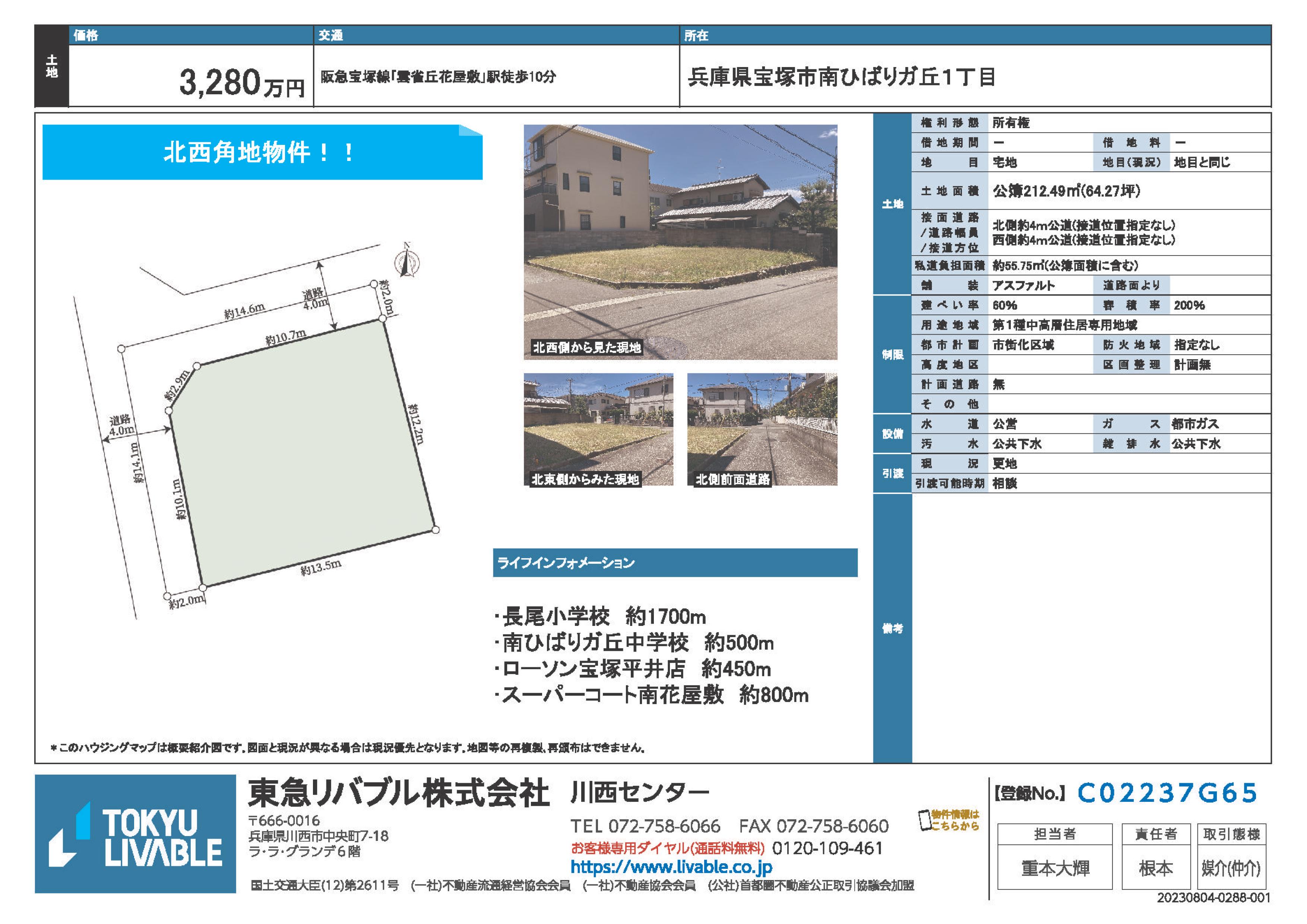
Task: Click the 北側前面道路 photo
Action: pos(762,429)
